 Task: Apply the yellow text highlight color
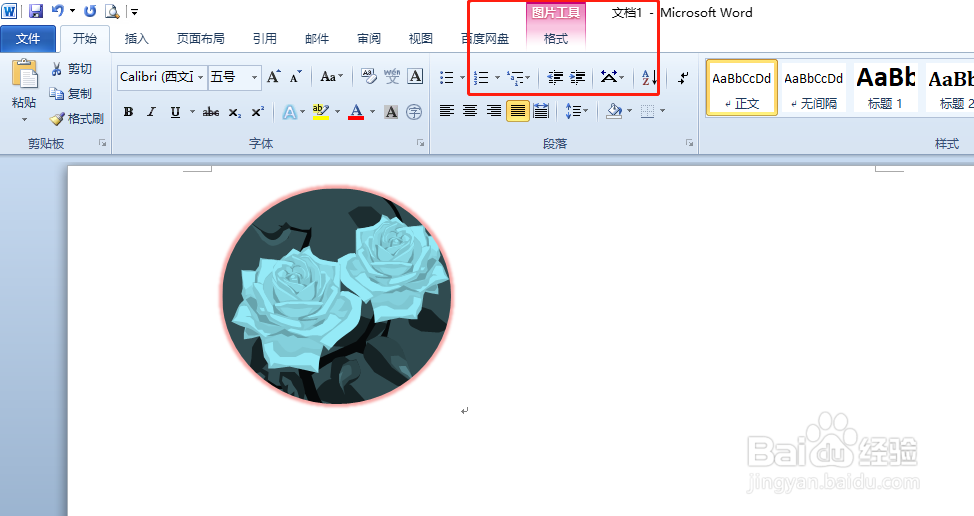tap(321, 112)
